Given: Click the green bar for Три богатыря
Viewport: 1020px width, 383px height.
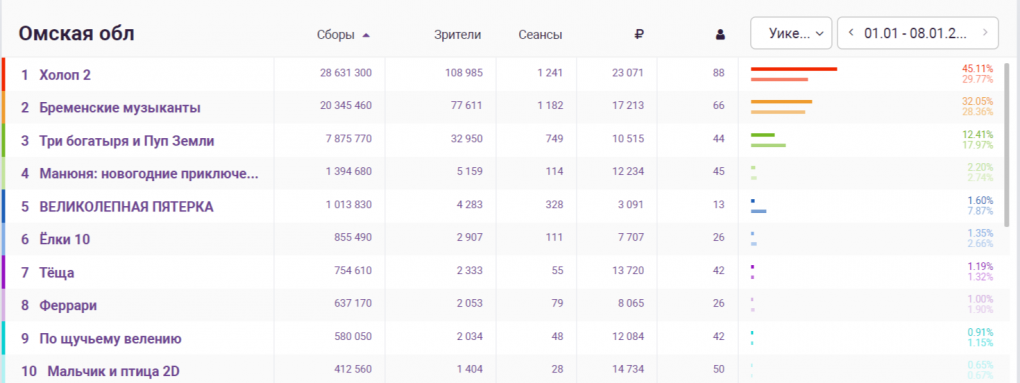Looking at the screenshot, I should pos(762,135).
